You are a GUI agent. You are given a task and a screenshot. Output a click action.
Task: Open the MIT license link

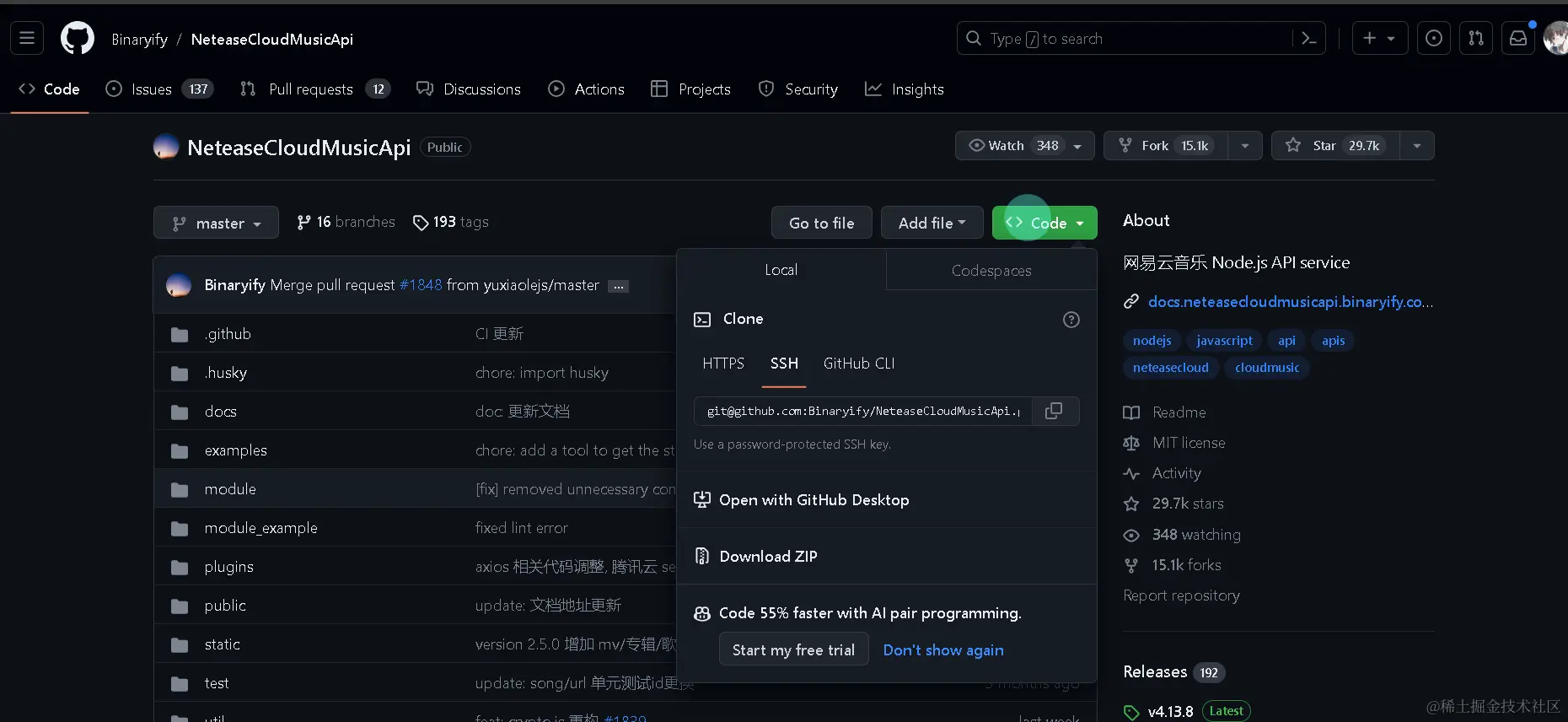(x=1174, y=443)
